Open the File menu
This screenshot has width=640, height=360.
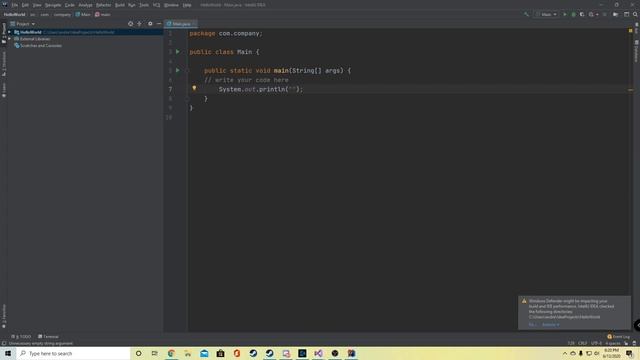coord(15,5)
